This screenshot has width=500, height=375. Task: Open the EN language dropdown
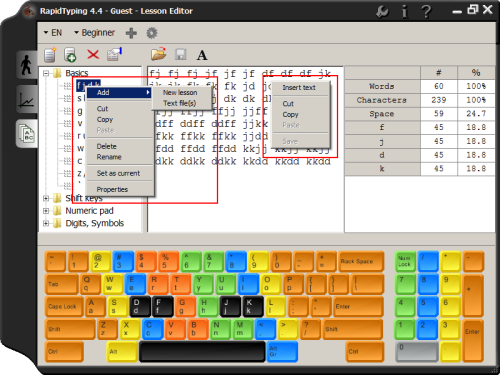coord(53,33)
